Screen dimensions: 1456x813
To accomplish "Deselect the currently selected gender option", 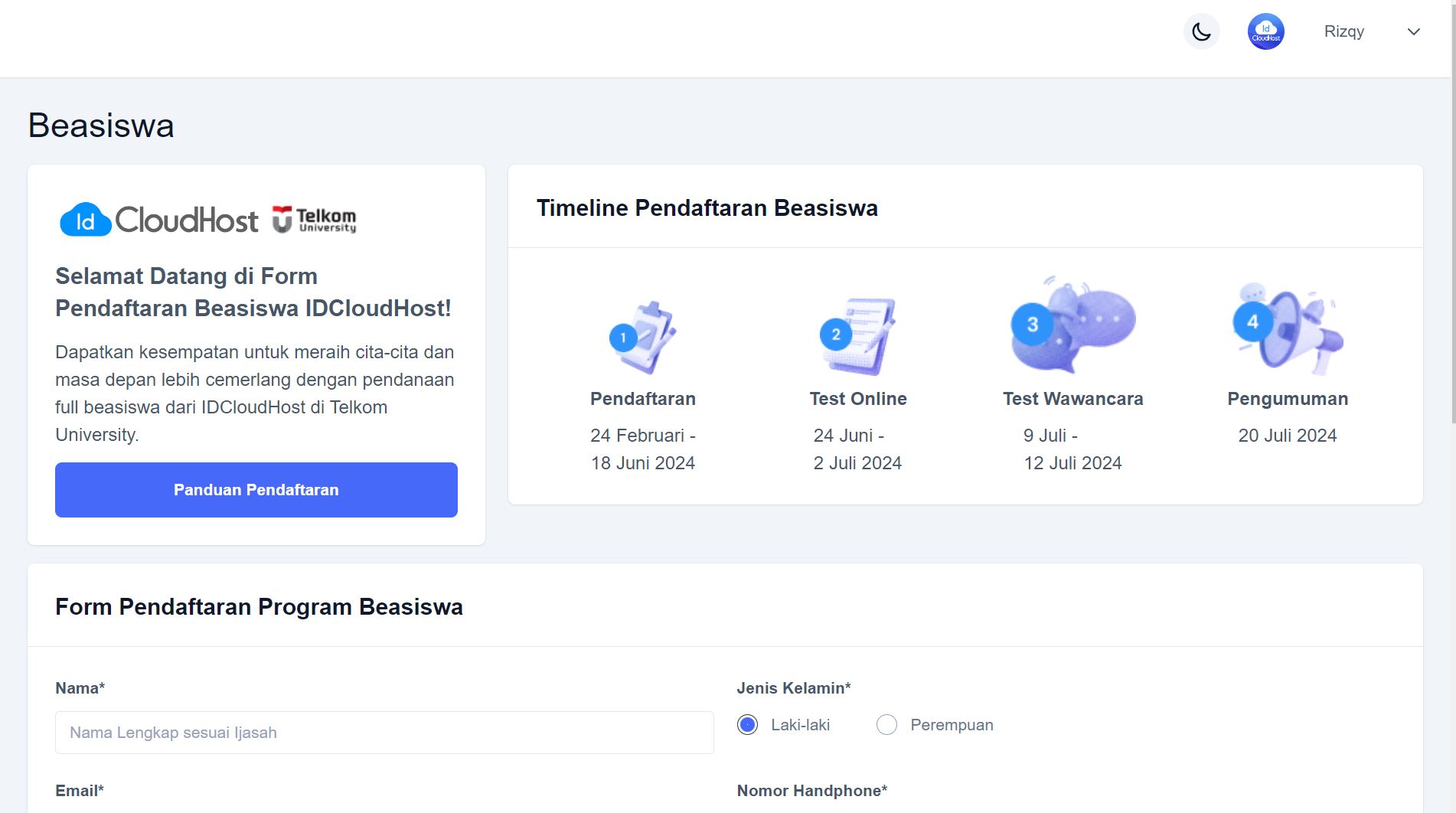I will click(x=748, y=724).
